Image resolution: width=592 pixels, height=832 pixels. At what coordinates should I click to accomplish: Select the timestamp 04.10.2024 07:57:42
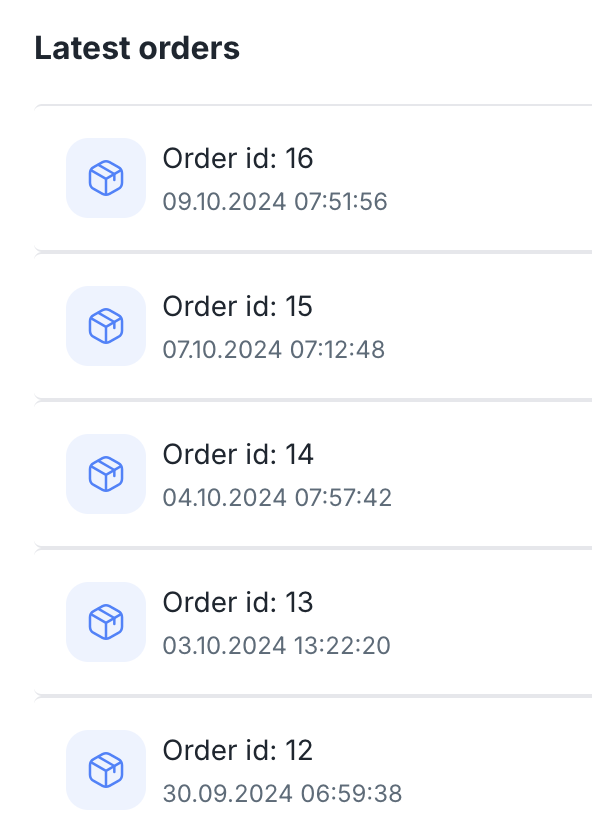tap(277, 498)
